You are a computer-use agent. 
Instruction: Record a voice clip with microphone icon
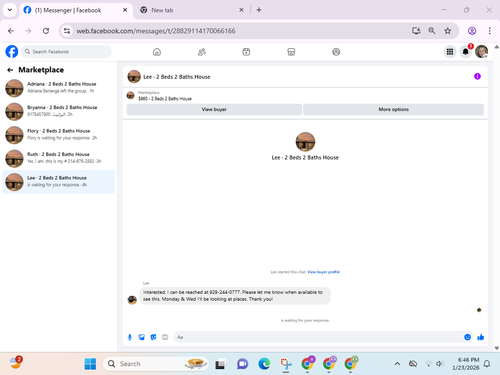[130, 337]
